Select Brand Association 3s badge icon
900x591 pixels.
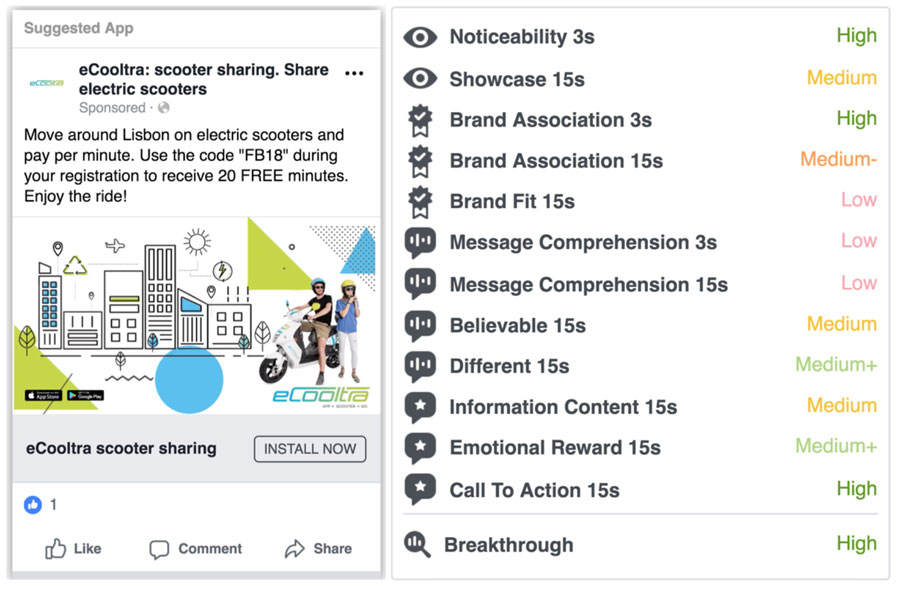pos(420,120)
